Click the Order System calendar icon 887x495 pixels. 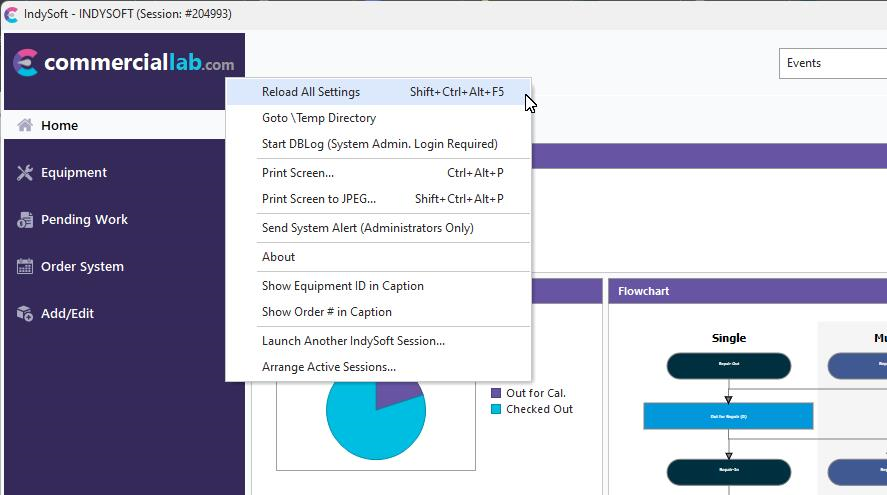pyautogui.click(x=25, y=267)
